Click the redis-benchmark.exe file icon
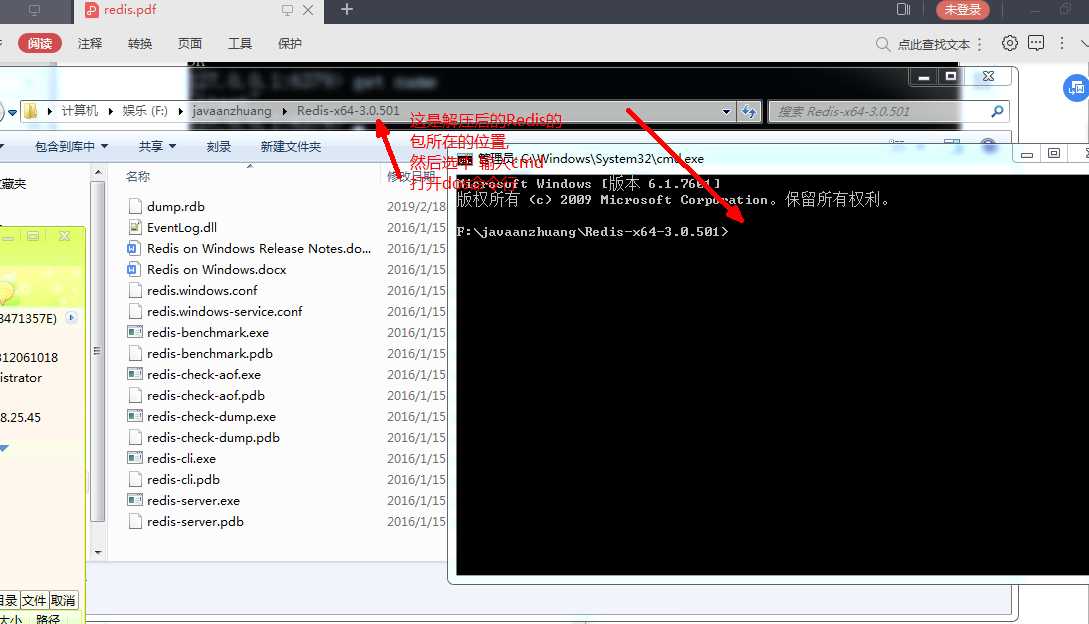Screen dimensions: 1089x624 [135, 332]
